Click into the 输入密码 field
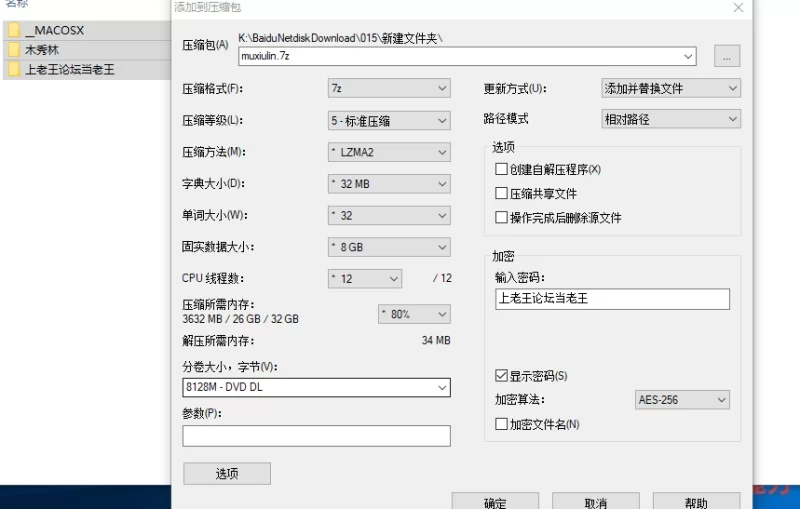The image size is (800, 509). point(612,299)
